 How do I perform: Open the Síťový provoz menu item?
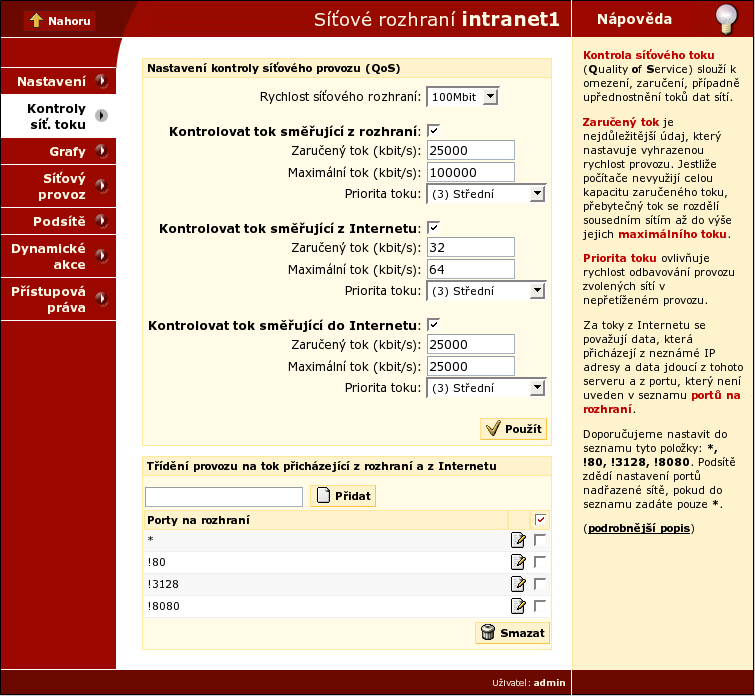[58, 186]
